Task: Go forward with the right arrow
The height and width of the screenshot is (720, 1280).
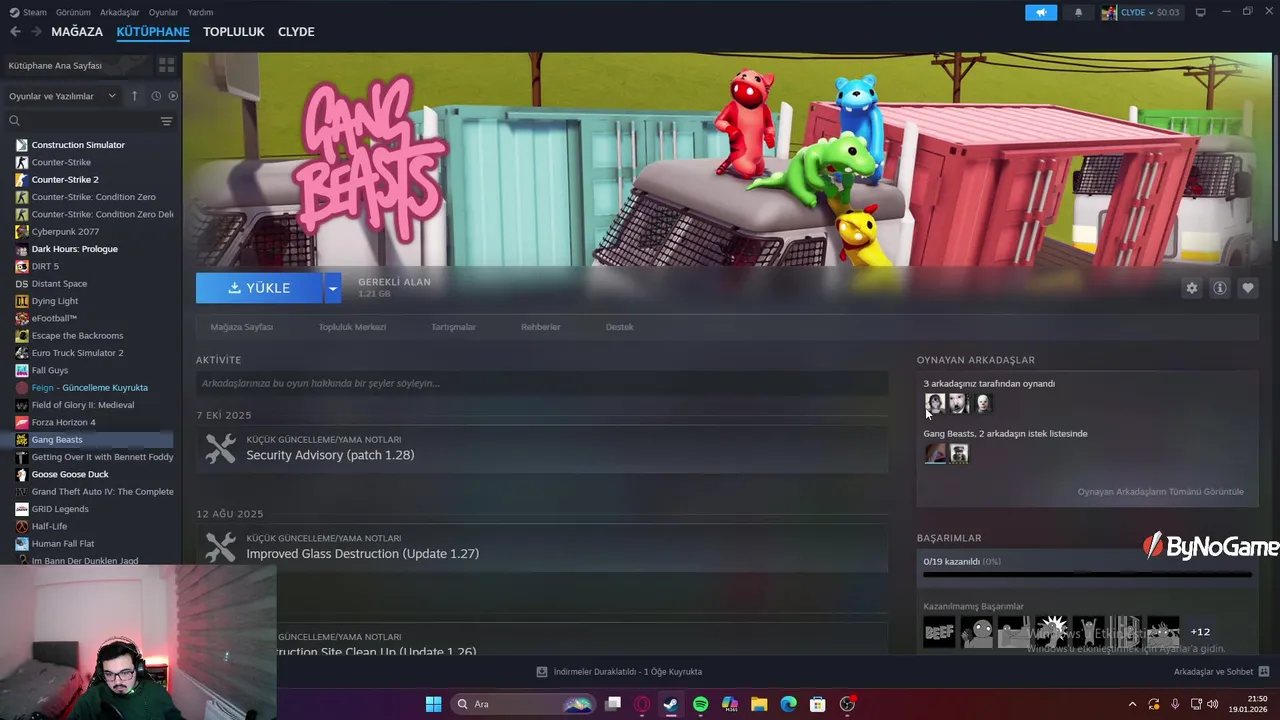Action: point(36,32)
